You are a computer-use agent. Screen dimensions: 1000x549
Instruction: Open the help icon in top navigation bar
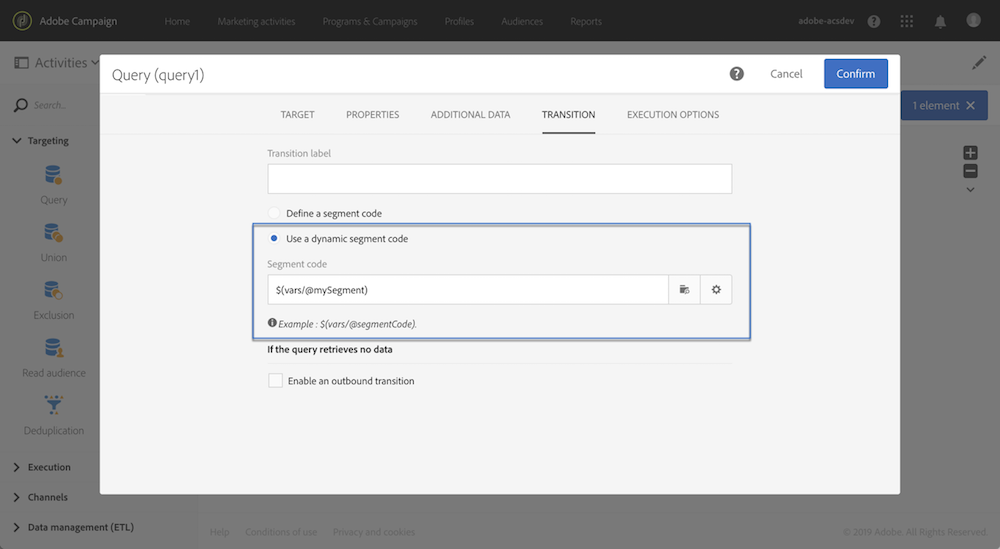pyautogui.click(x=874, y=22)
